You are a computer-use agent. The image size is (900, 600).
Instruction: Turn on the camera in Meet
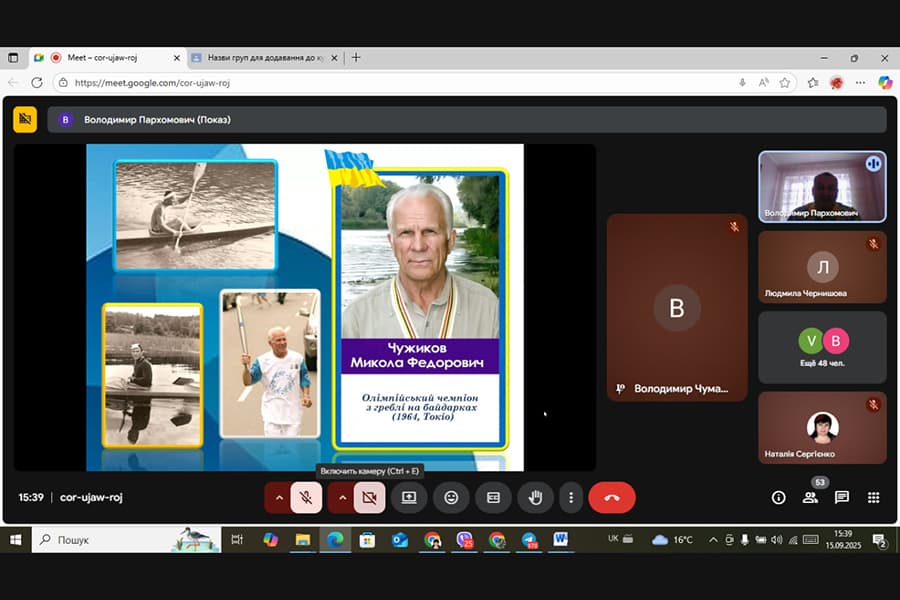pyautogui.click(x=369, y=497)
